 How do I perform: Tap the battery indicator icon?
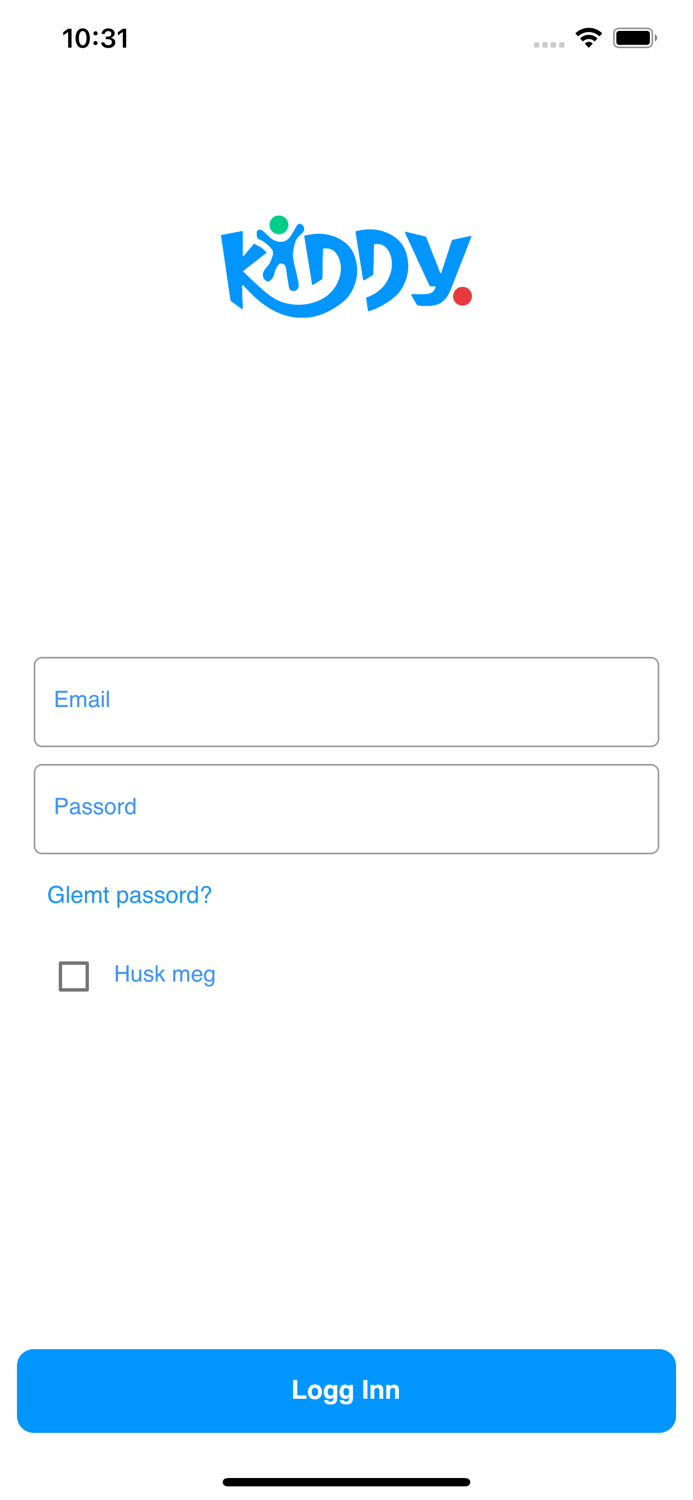(x=634, y=39)
